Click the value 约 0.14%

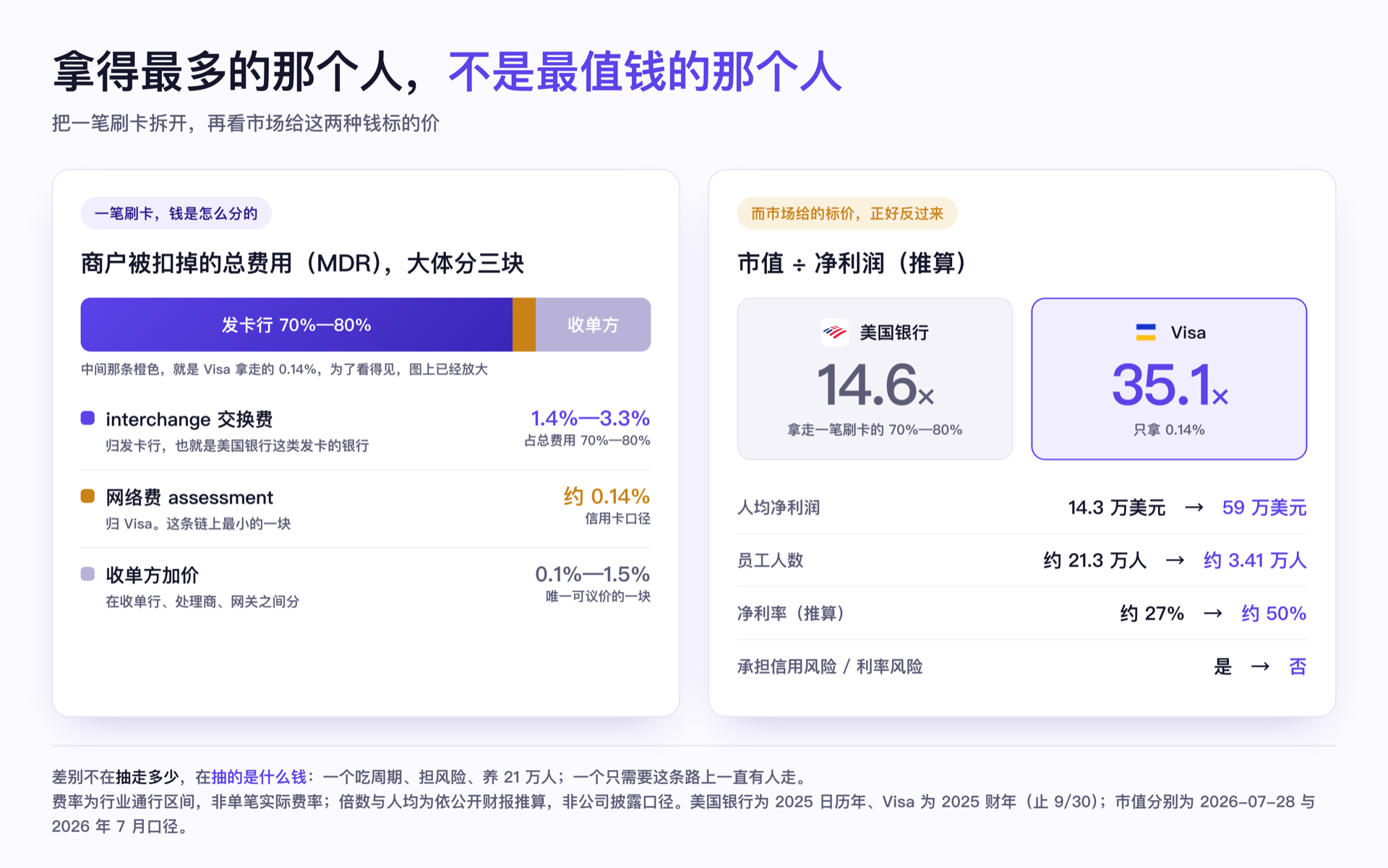[607, 496]
